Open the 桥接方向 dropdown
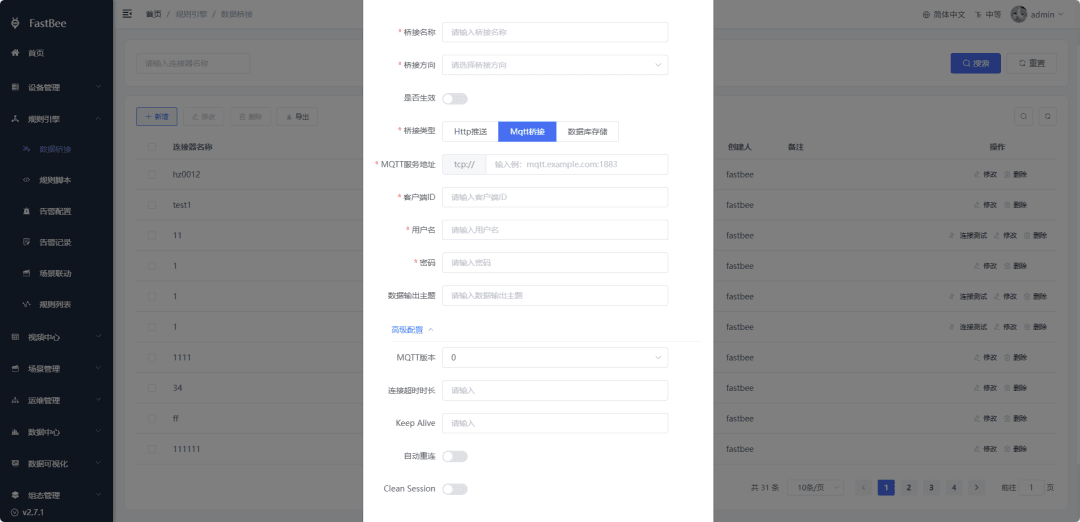 click(555, 65)
